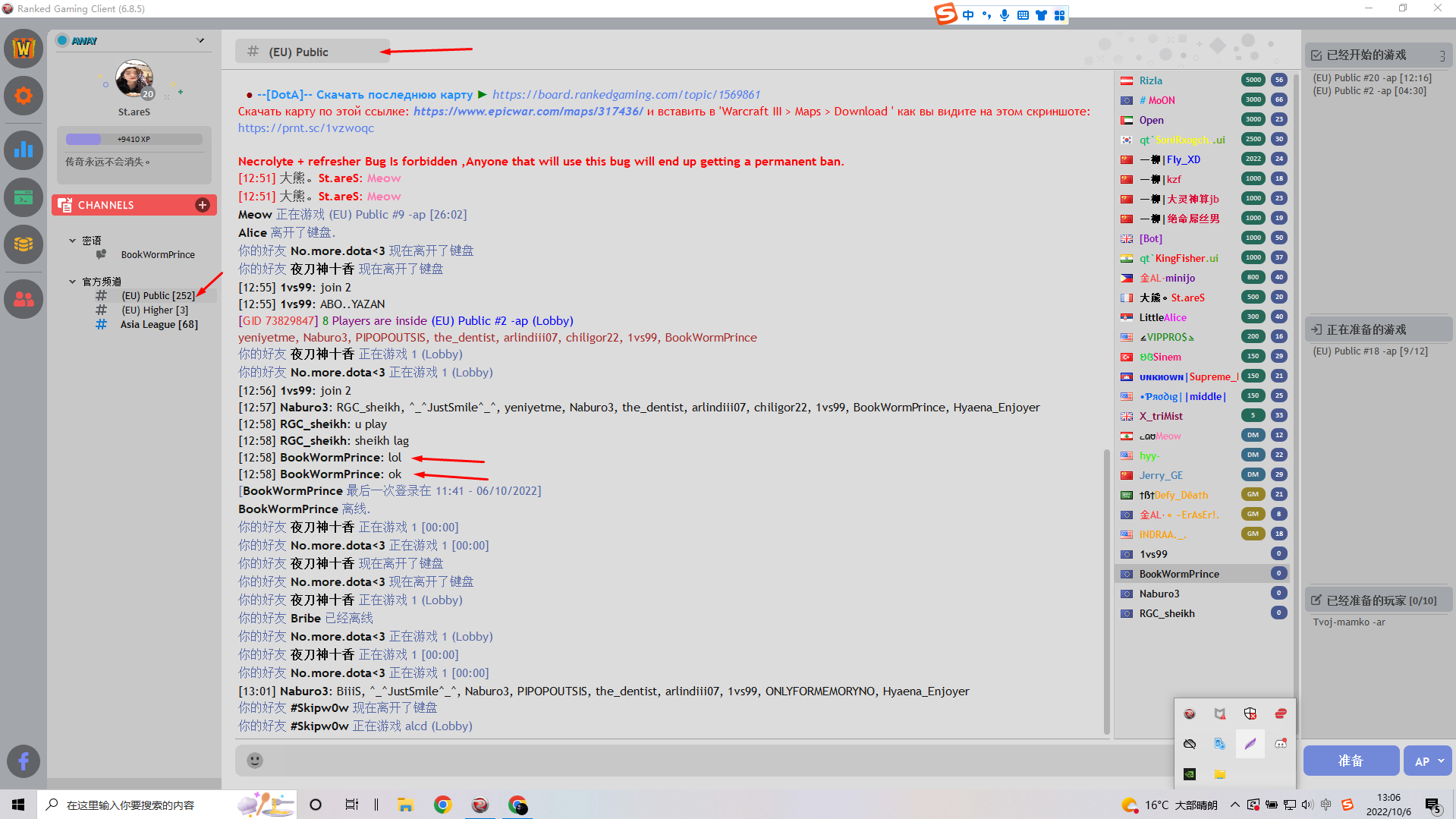This screenshot has width=1456, height=819.
Task: Click the 准备 ready button
Action: [1351, 761]
